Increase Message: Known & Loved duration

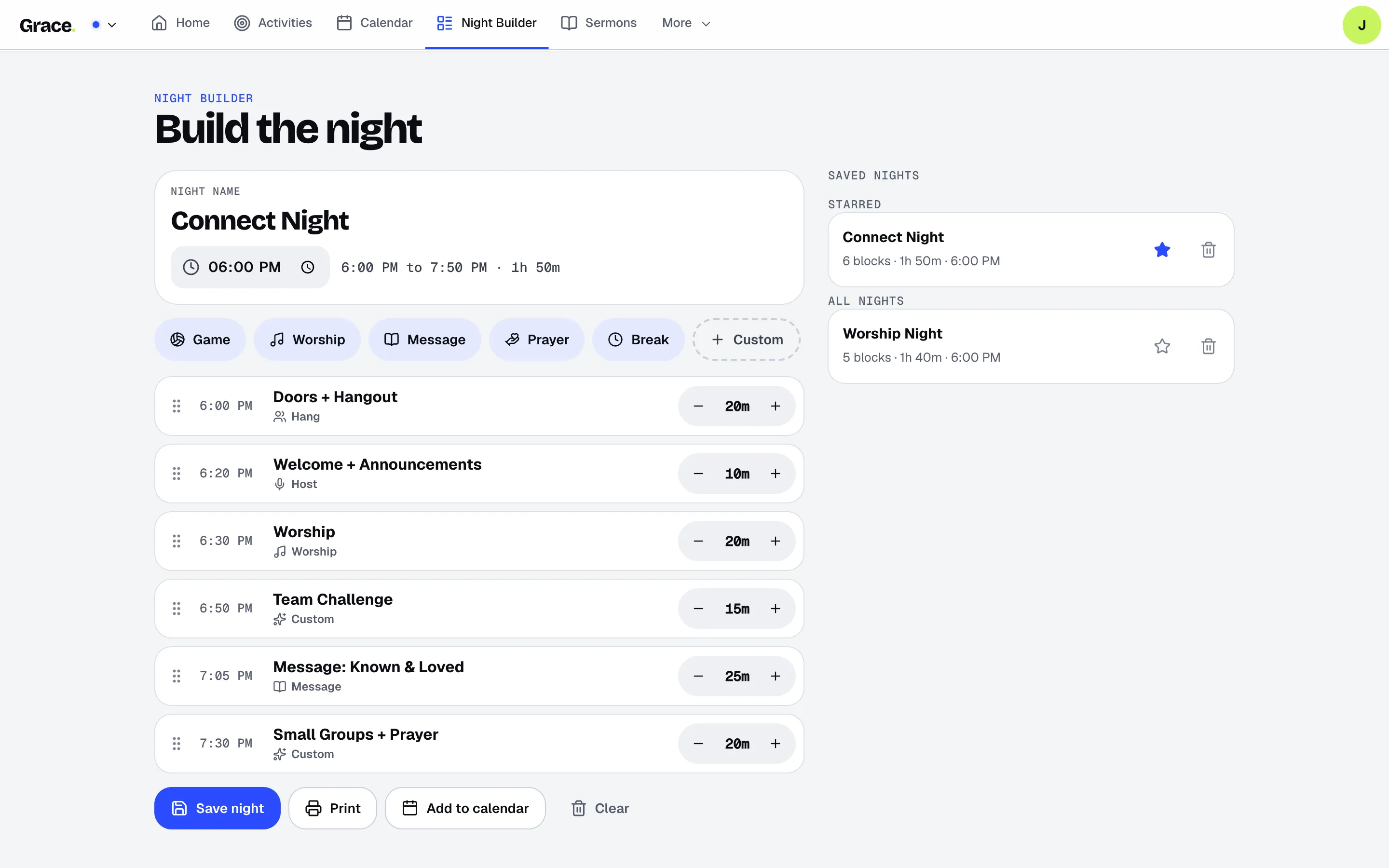click(x=776, y=676)
